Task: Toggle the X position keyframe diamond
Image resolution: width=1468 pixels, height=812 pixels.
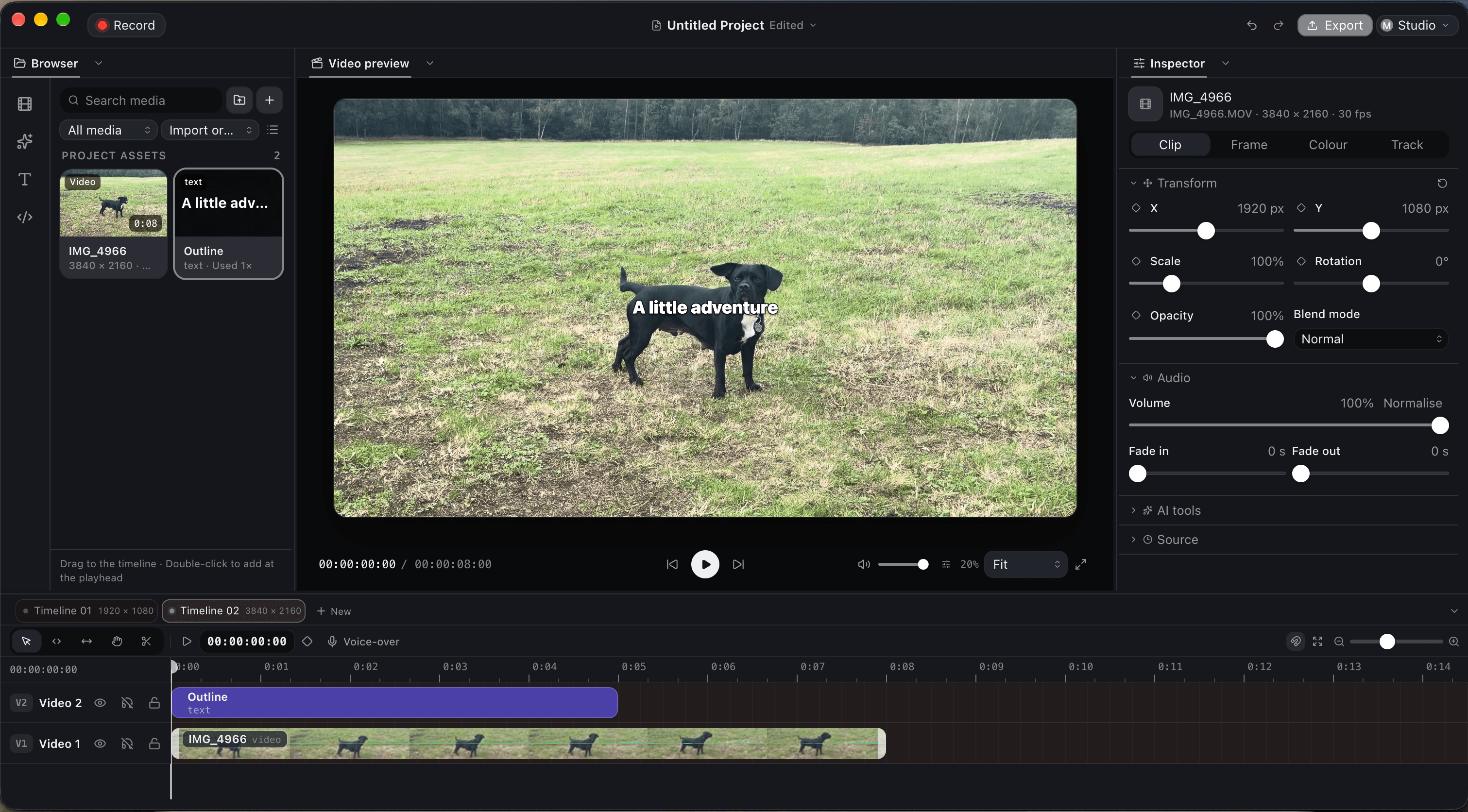Action: pos(1136,208)
